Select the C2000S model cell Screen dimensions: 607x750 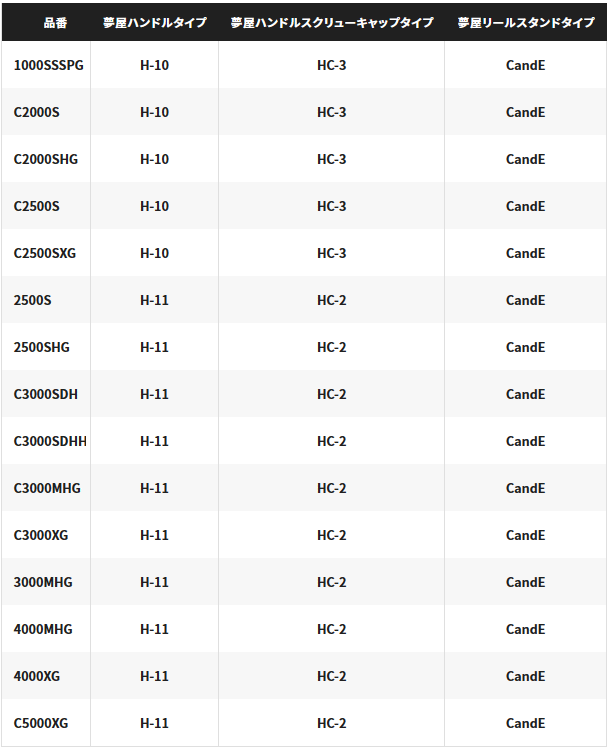37,112
